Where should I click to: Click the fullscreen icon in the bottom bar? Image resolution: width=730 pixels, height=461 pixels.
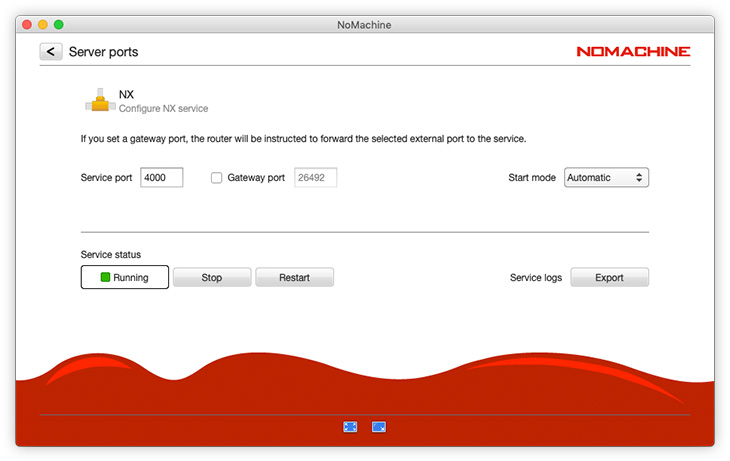(x=350, y=427)
